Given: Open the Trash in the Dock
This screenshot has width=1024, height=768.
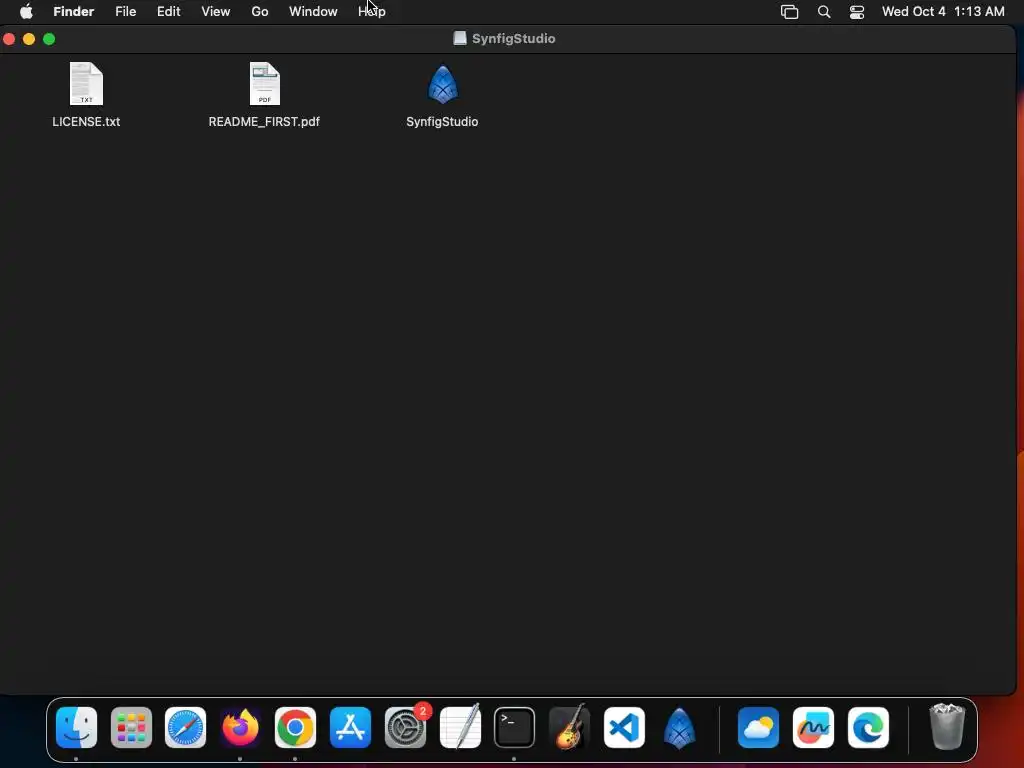Looking at the screenshot, I should coord(947,727).
